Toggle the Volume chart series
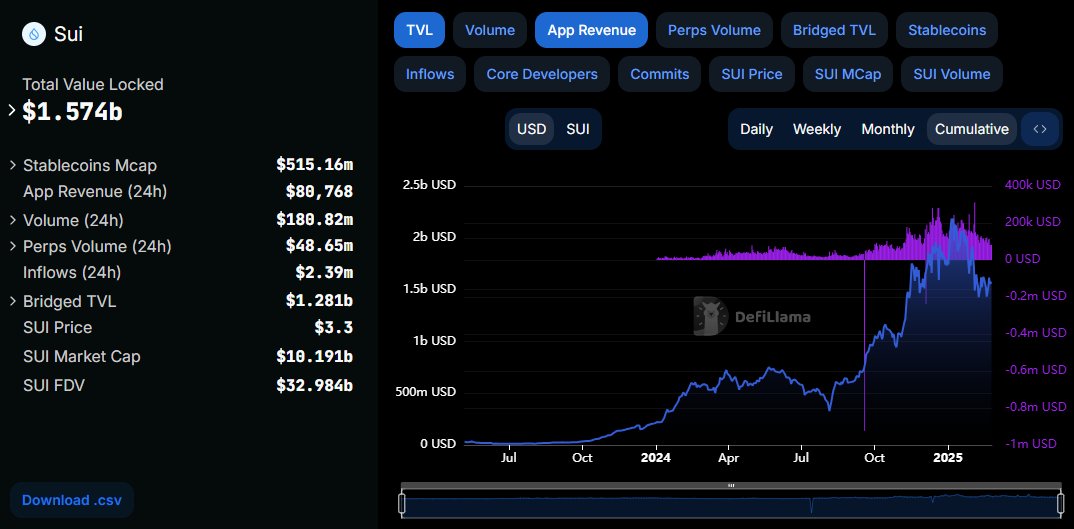Image resolution: width=1074 pixels, height=529 pixels. (x=490, y=30)
